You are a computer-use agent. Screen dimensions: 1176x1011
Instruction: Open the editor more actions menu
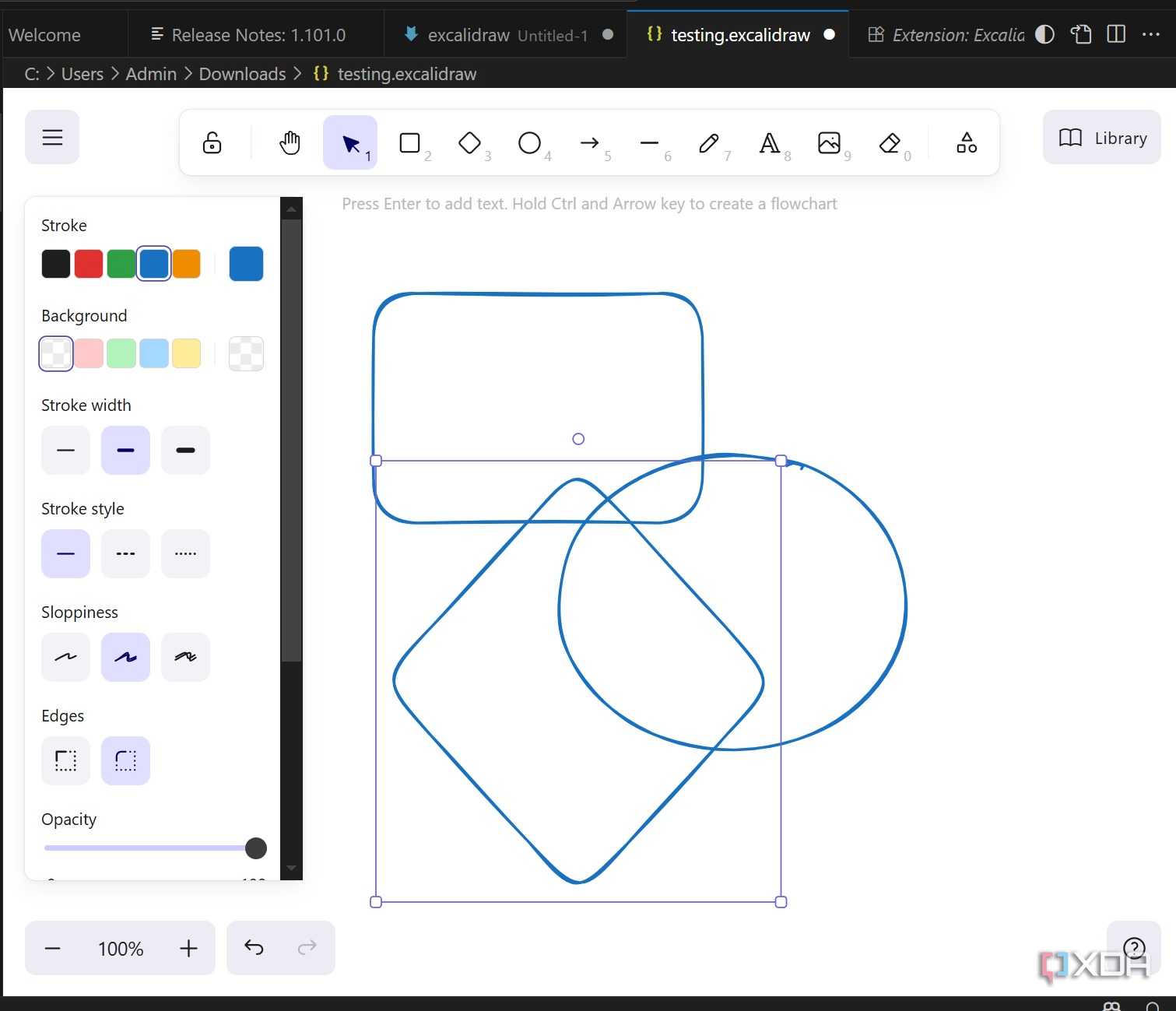(x=1151, y=34)
